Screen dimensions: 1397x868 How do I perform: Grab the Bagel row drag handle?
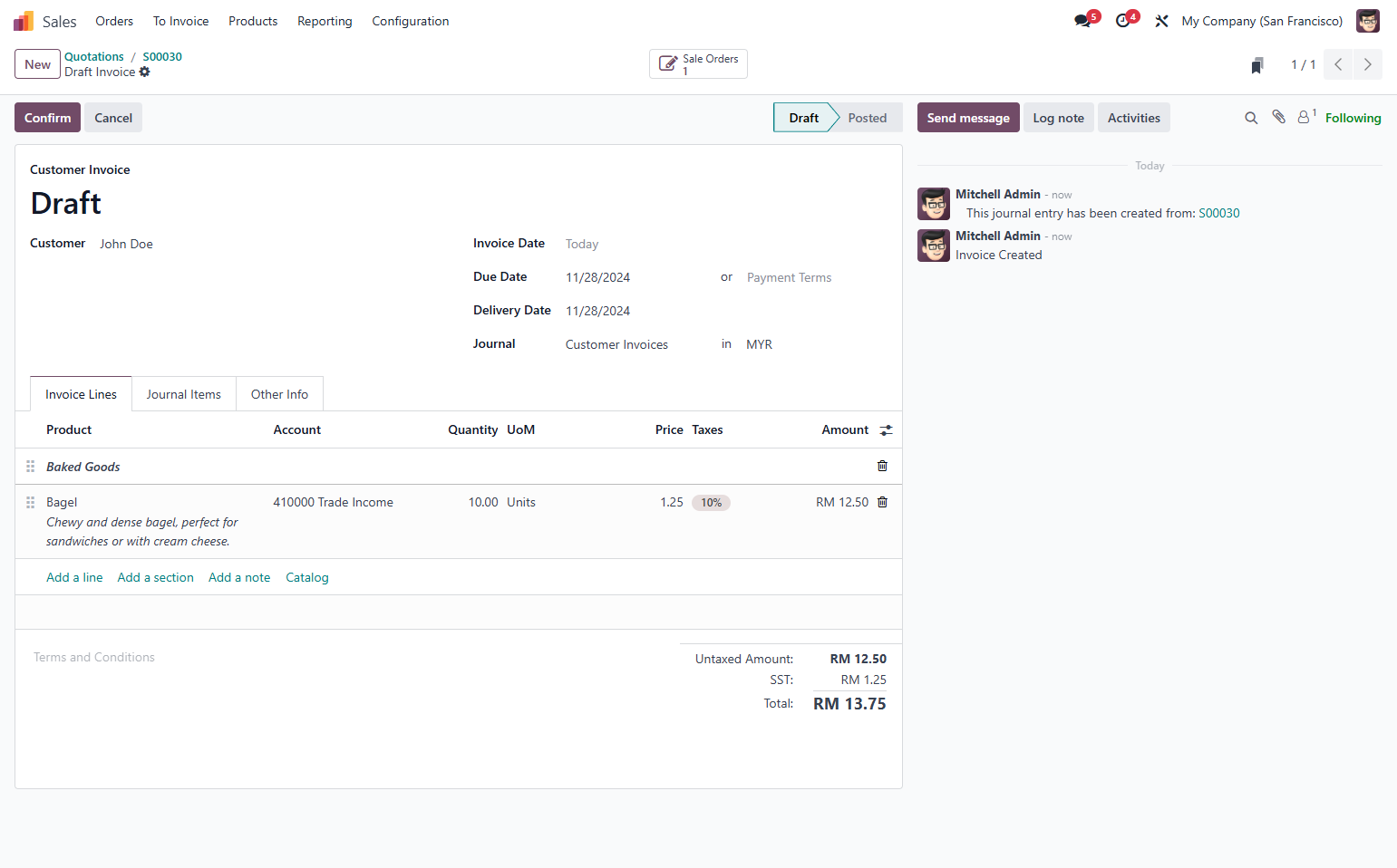point(31,502)
